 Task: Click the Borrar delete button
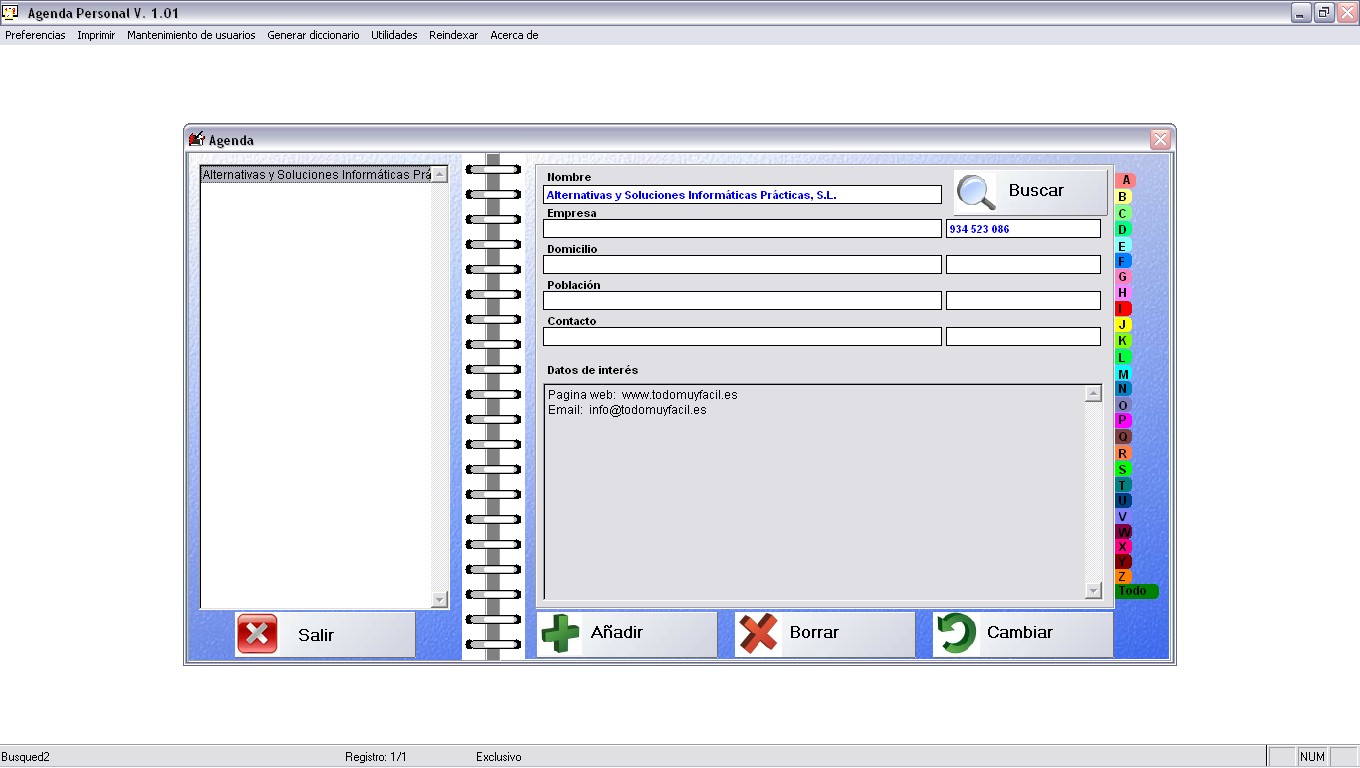pos(825,633)
